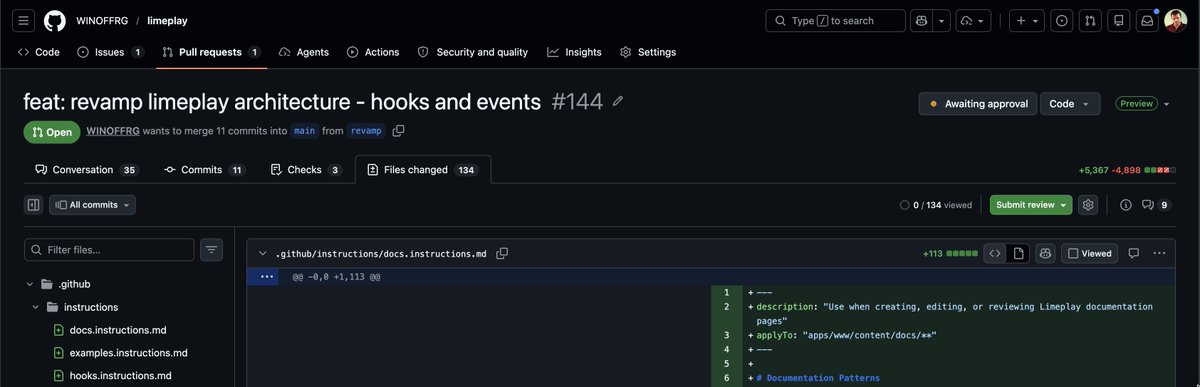Open the notifications inbox icon
The height and width of the screenshot is (387, 1200).
(1148, 20)
